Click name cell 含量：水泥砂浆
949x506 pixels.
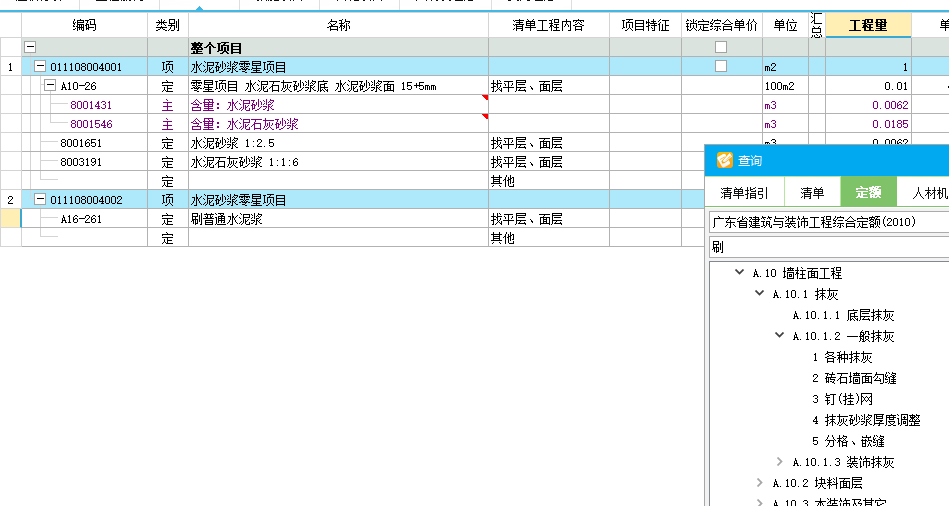338,105
